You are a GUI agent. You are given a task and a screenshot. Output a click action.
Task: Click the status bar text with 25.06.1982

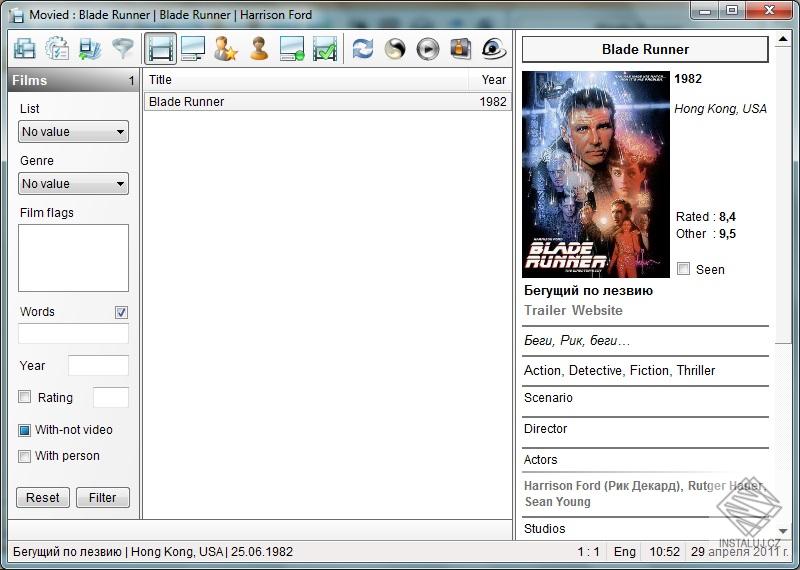pos(153,552)
